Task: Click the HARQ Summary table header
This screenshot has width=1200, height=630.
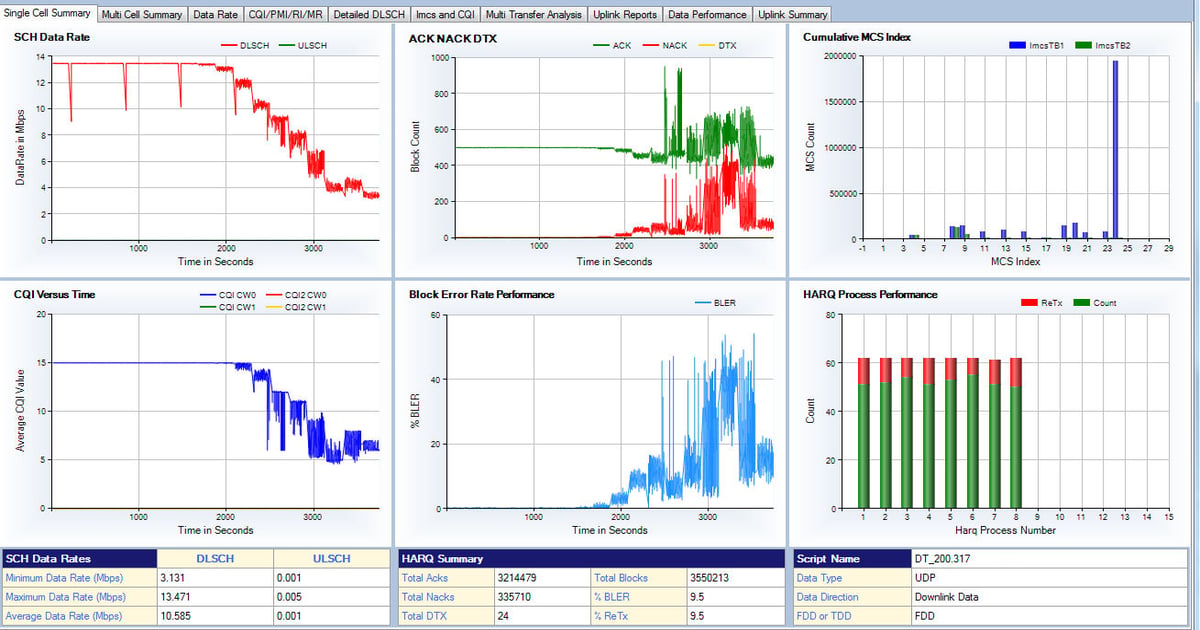Action: (590, 559)
